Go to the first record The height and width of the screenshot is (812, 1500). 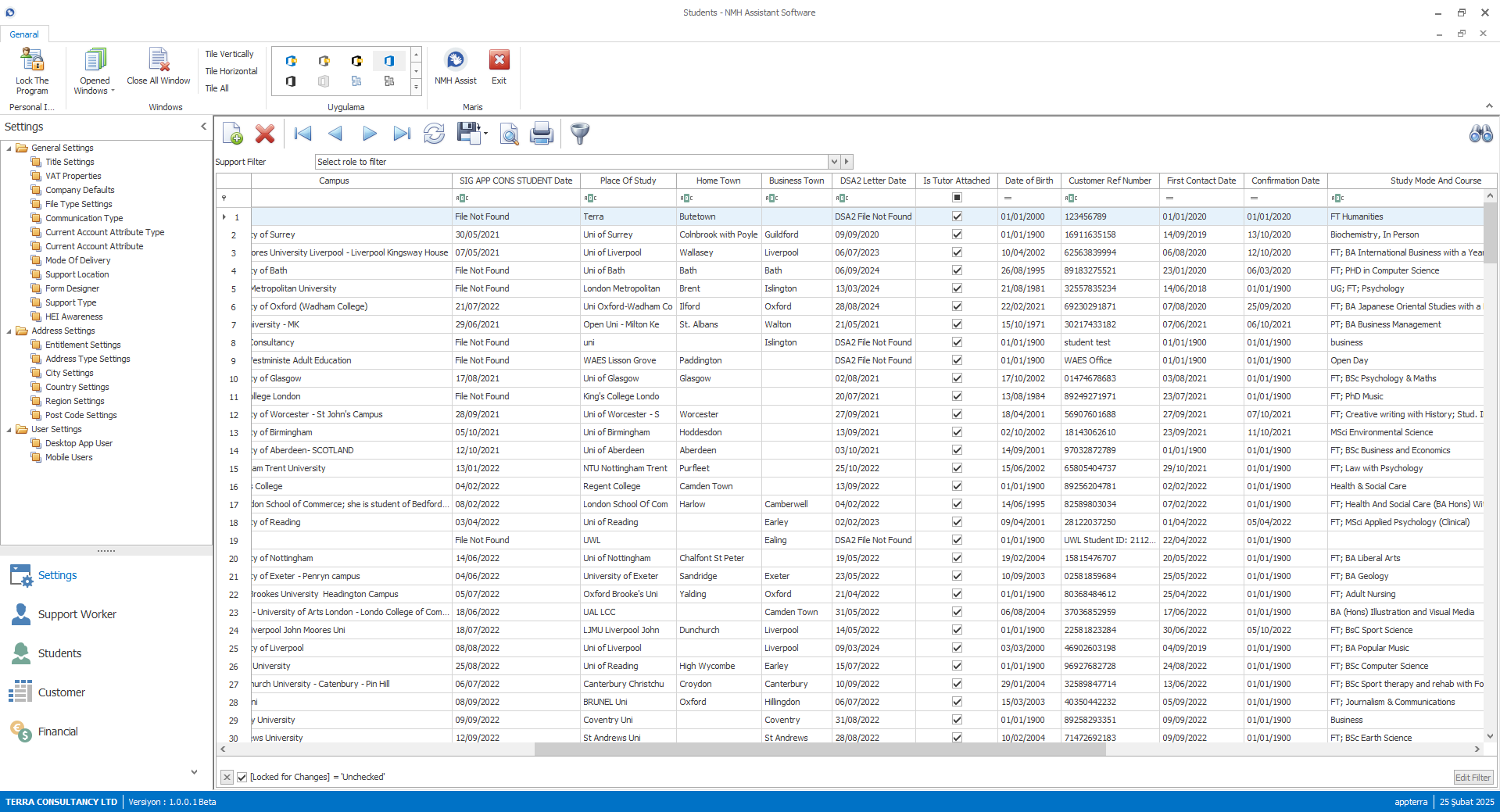303,134
